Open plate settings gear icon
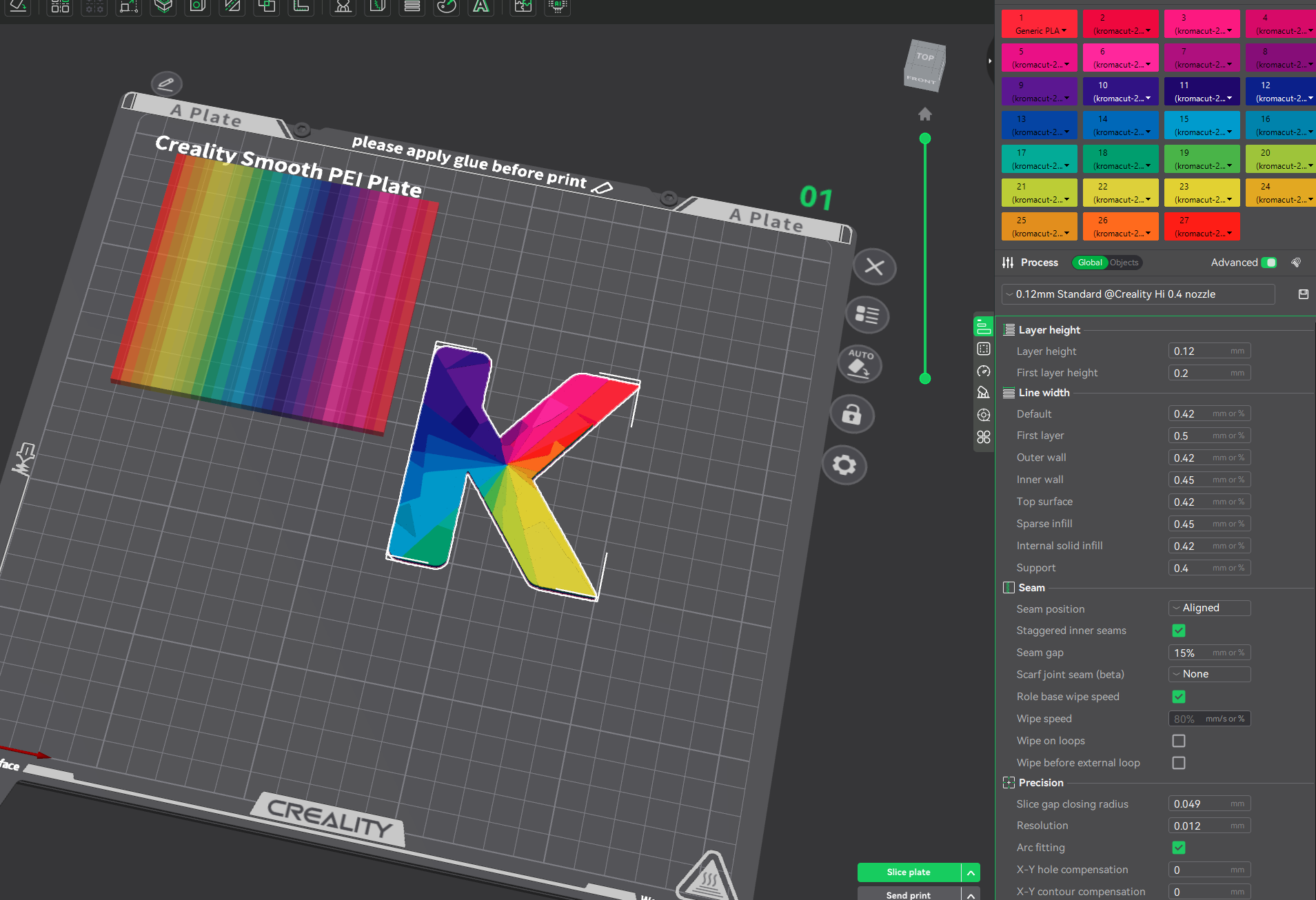Image resolution: width=1316 pixels, height=900 pixels. [844, 465]
